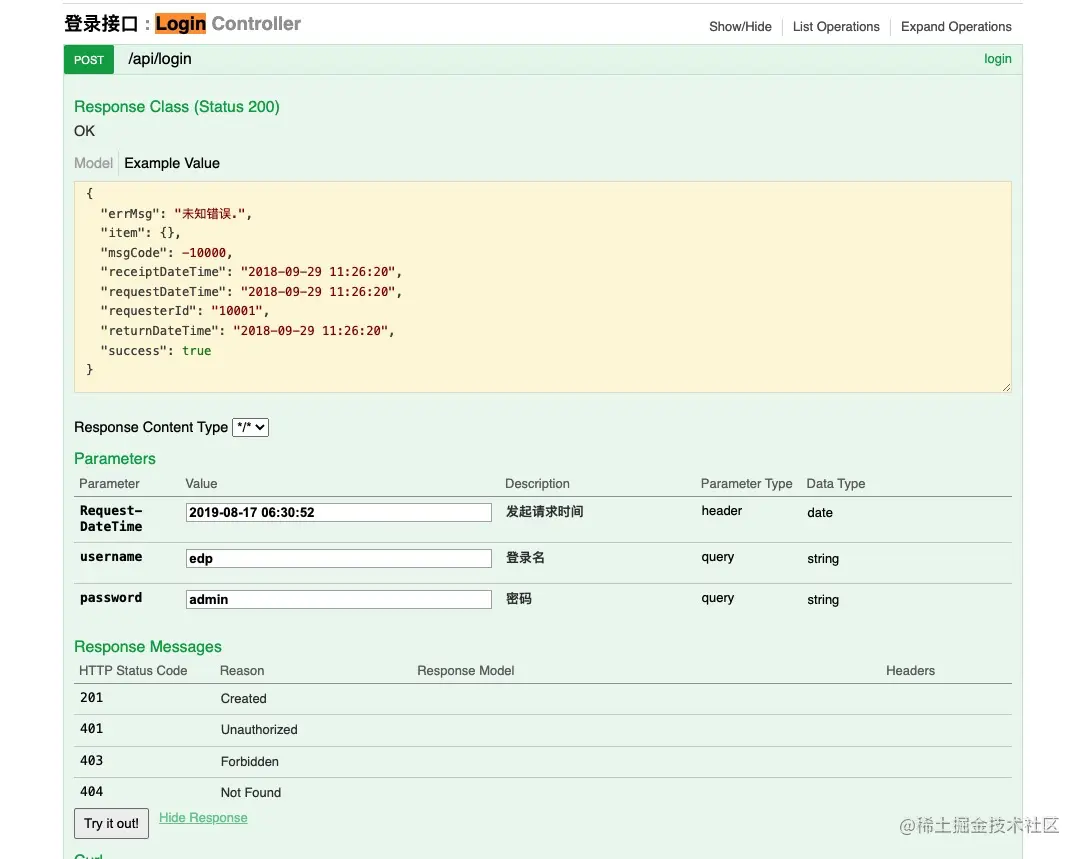Click the Forbidden reason text
Viewport: 1083px width, 859px height.
pyautogui.click(x=249, y=761)
